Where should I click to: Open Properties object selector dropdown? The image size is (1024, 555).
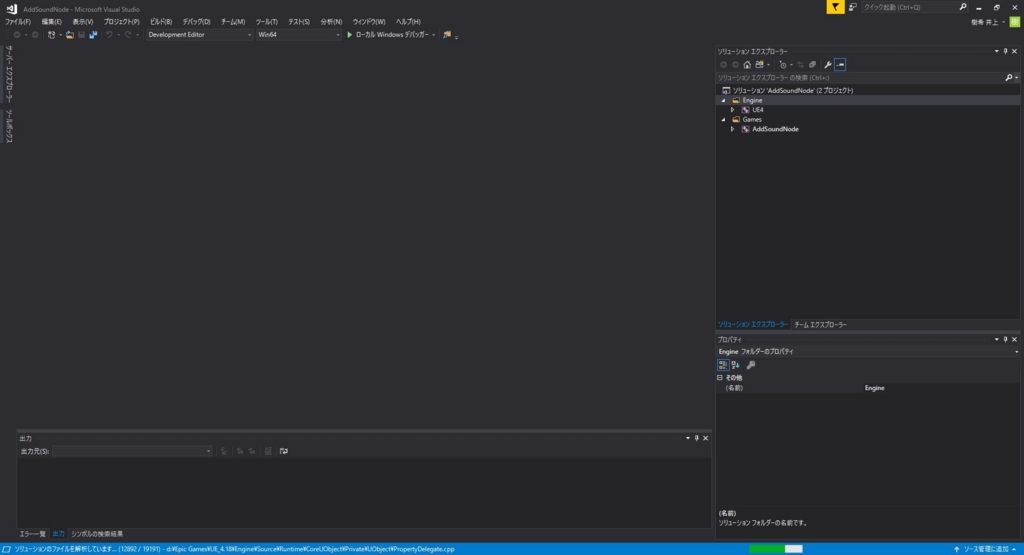coord(1016,352)
